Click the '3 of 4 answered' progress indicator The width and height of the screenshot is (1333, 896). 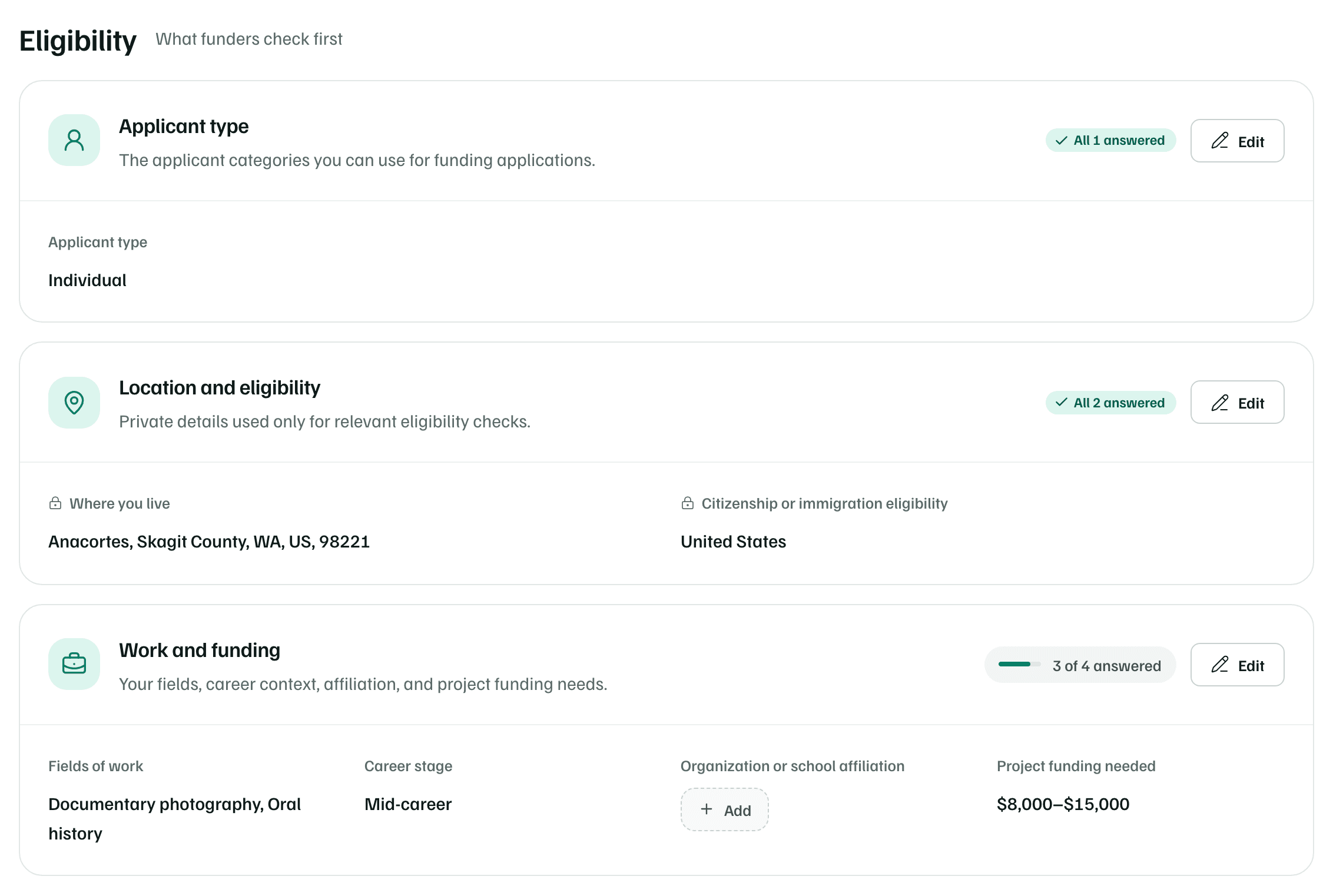point(1080,665)
